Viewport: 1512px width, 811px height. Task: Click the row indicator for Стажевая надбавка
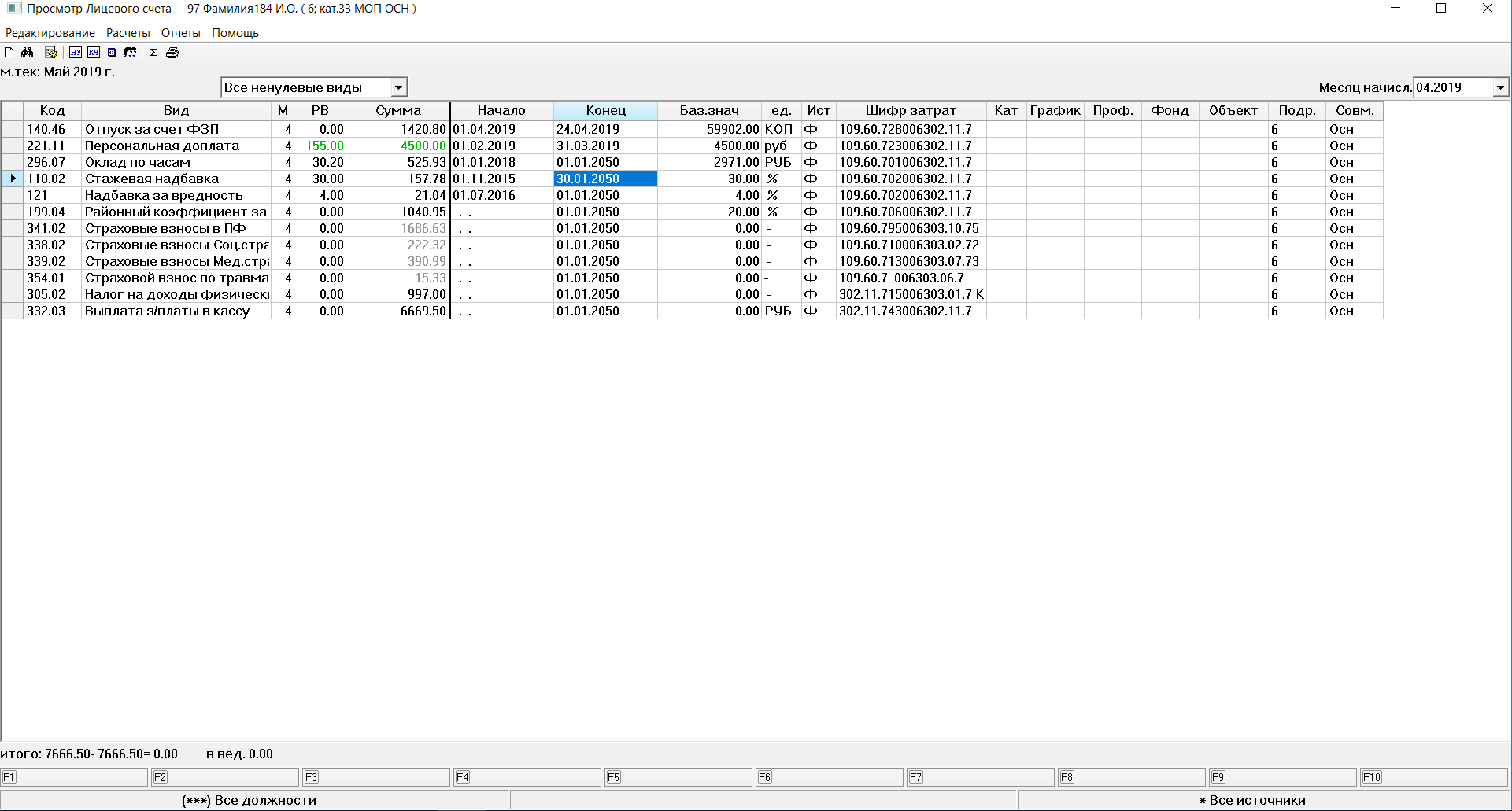13,179
